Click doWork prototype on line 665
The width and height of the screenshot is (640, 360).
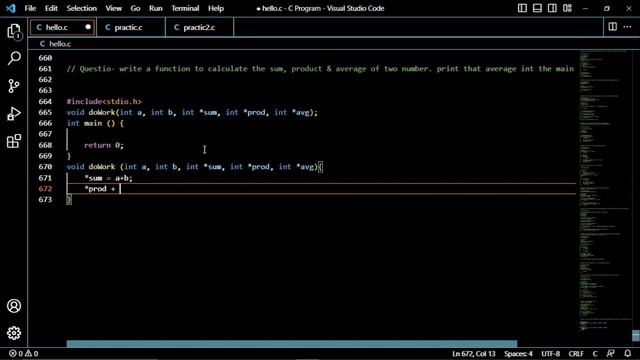click(x=192, y=112)
